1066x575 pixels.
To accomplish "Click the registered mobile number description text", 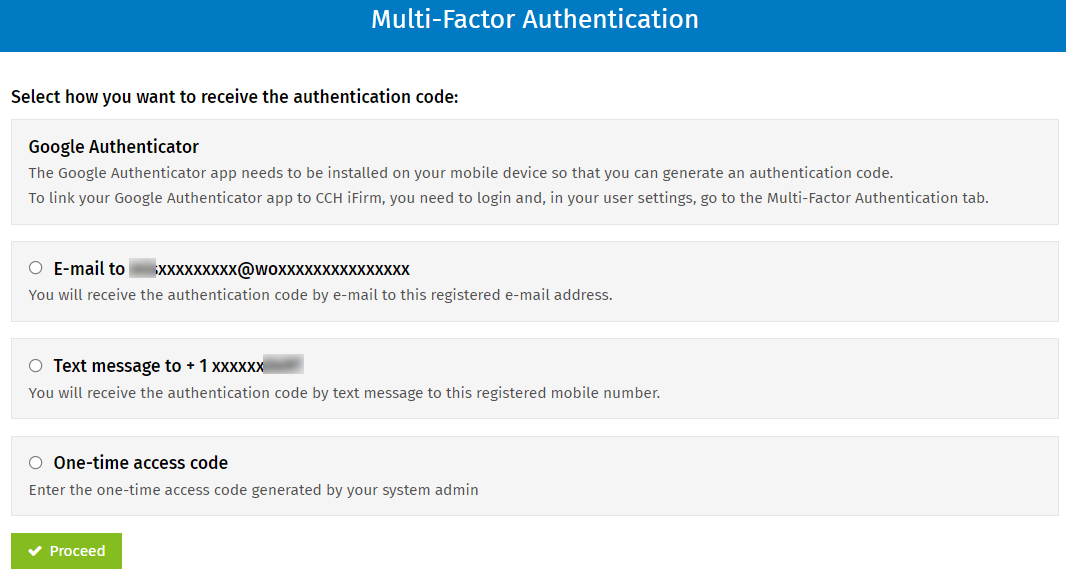I will click(x=344, y=393).
